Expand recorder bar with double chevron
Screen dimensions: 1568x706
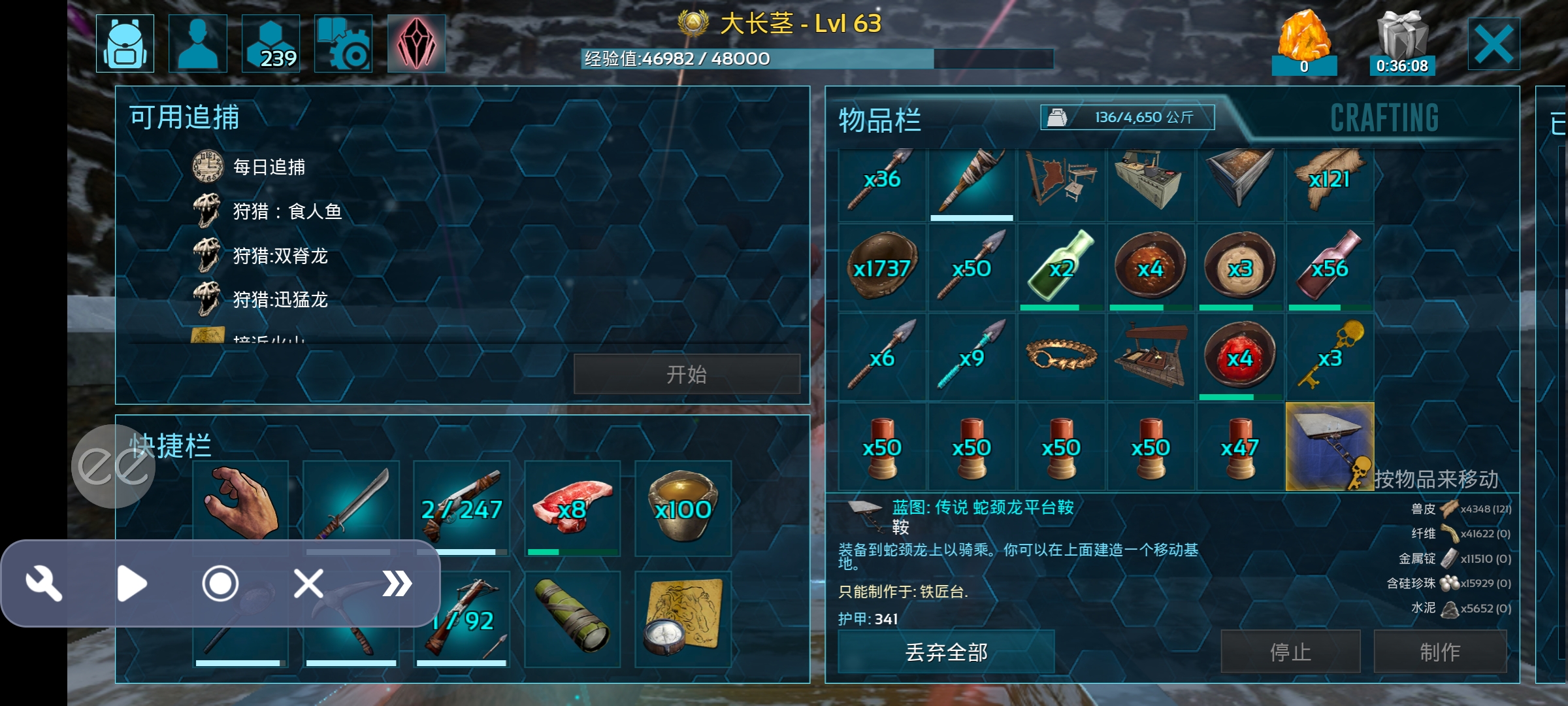coord(397,583)
